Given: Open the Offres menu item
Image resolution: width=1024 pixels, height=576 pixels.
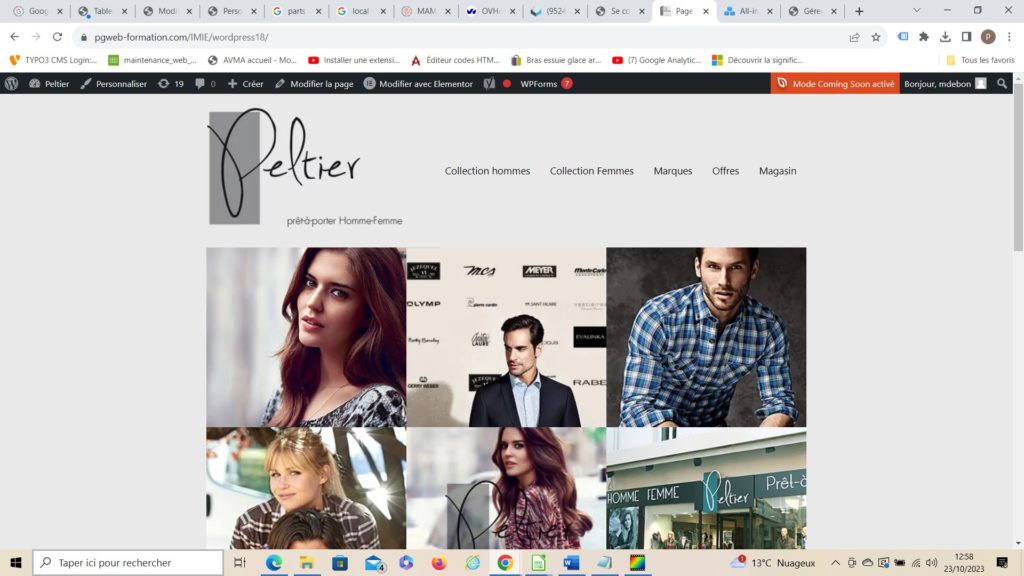Looking at the screenshot, I should (x=726, y=171).
